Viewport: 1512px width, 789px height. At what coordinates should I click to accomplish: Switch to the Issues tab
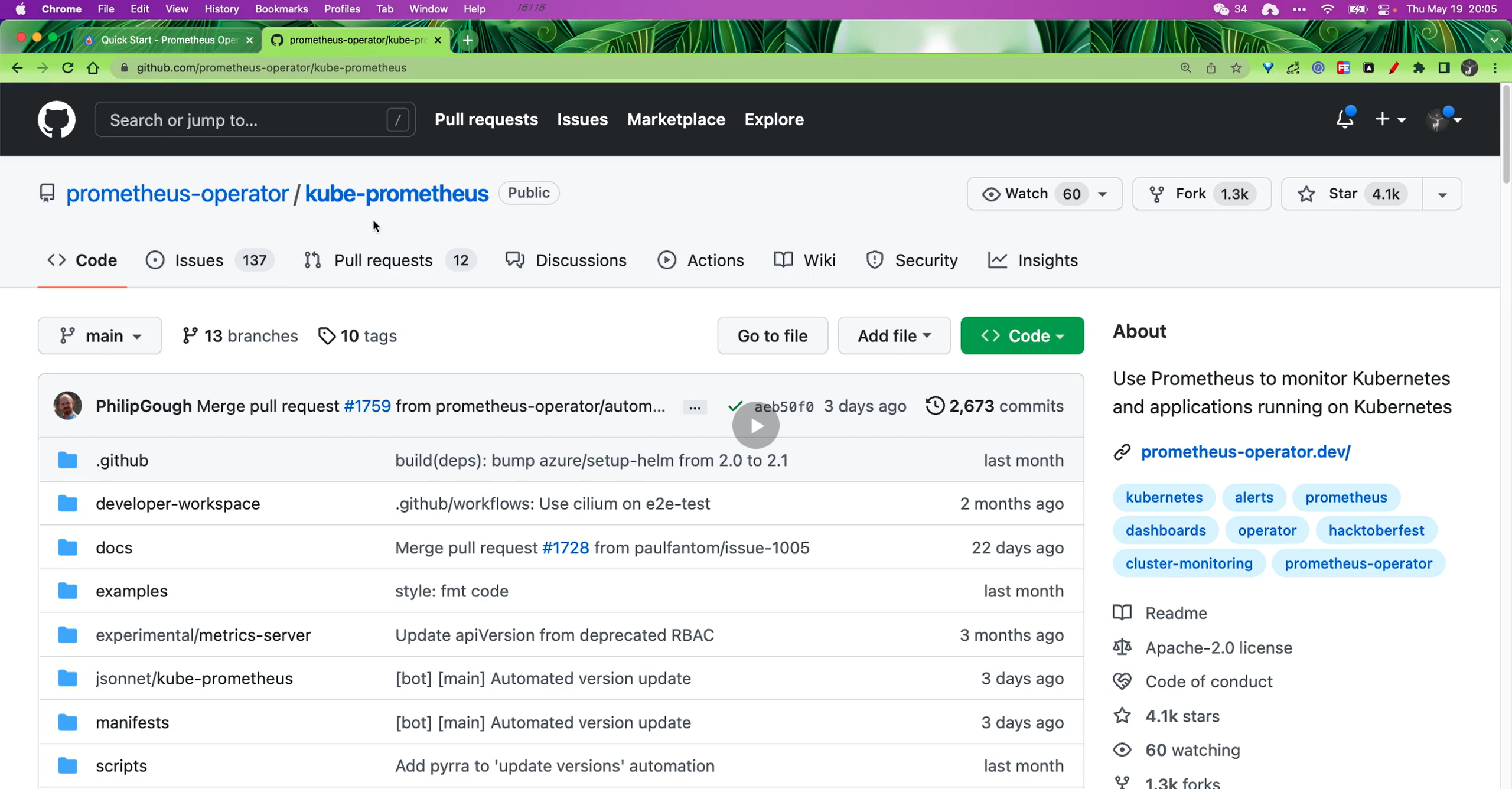(210, 260)
